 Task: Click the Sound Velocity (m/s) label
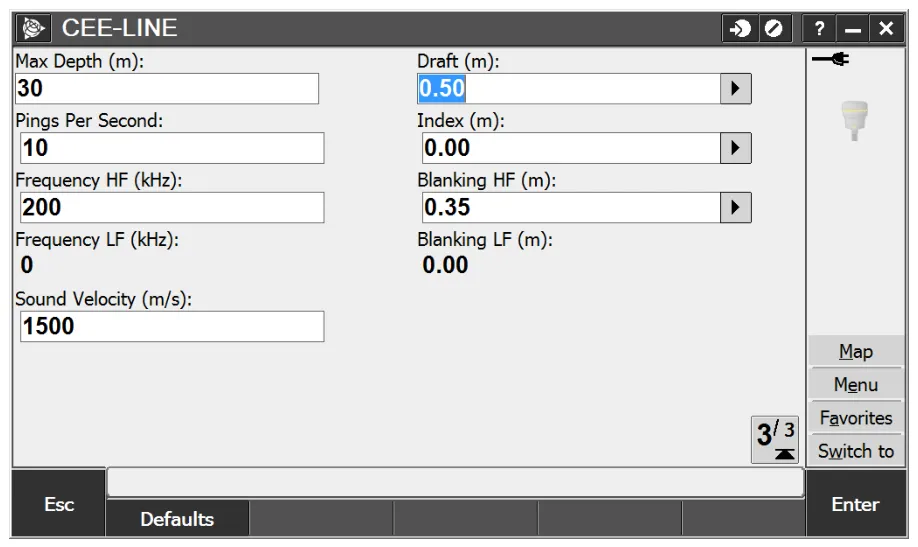[x=104, y=299]
